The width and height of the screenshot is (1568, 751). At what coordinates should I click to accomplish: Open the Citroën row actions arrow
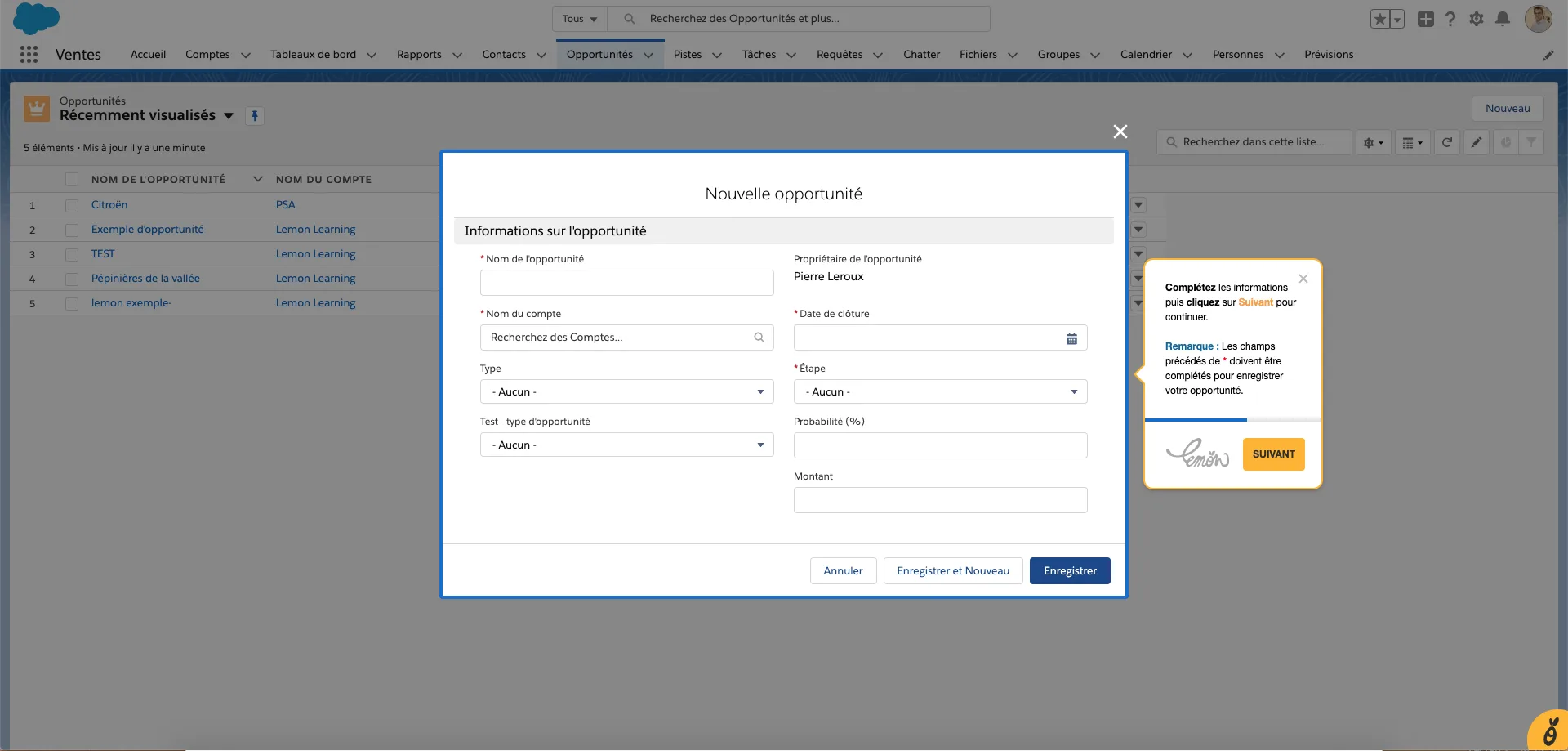click(1138, 205)
